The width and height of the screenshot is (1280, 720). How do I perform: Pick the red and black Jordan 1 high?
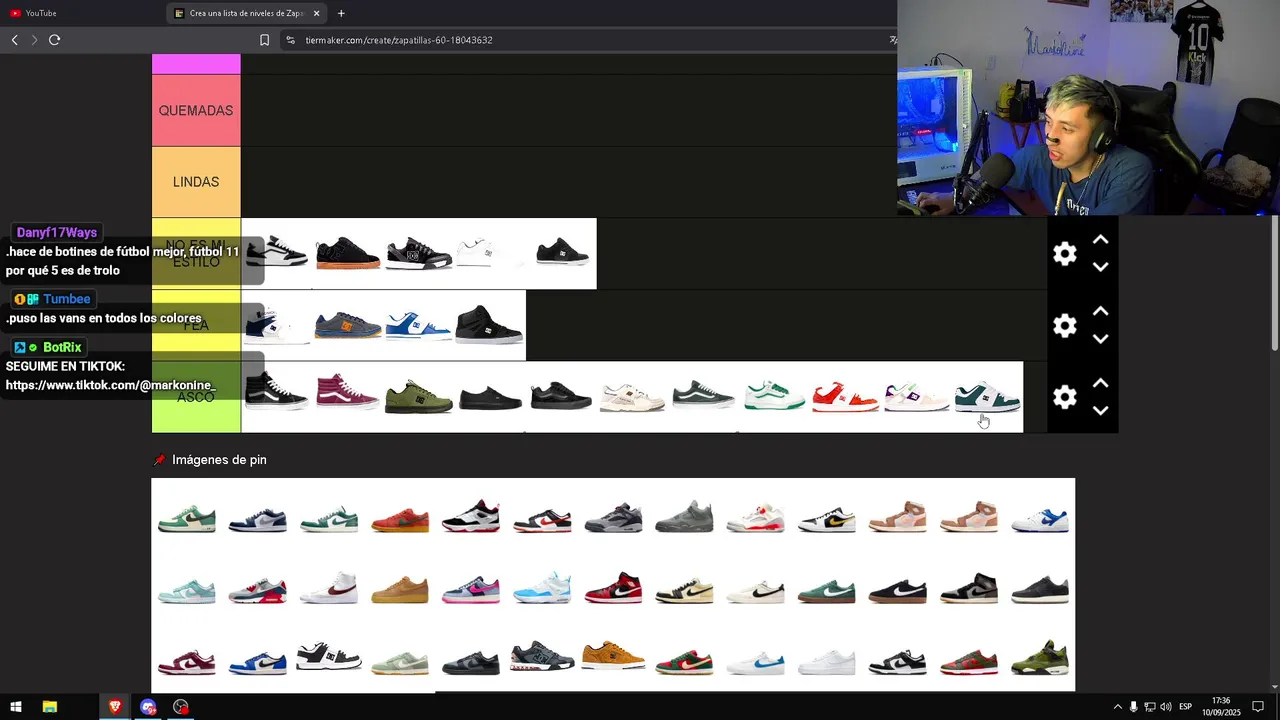coord(613,588)
